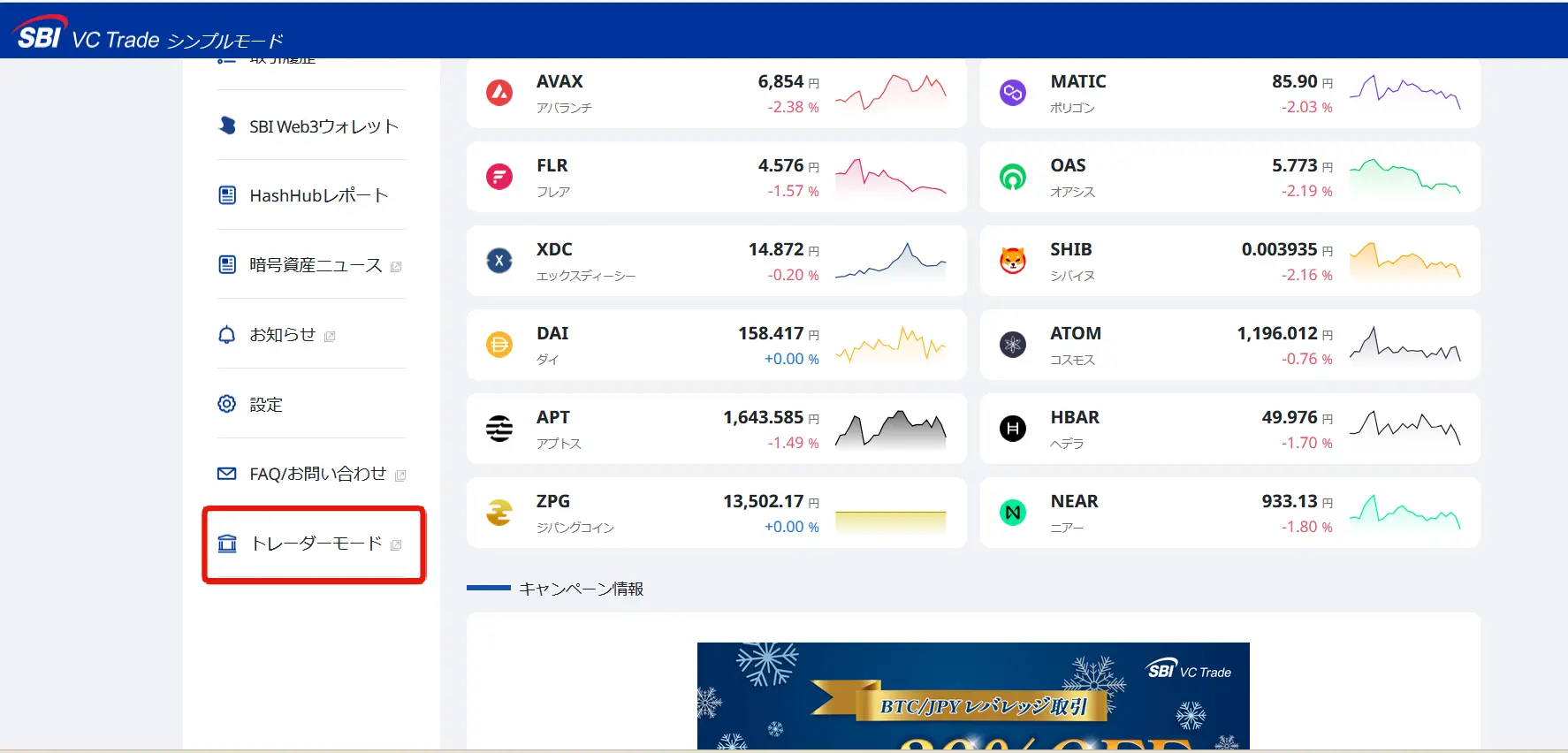Click external link icon beside トレーダーモード

coord(396,545)
